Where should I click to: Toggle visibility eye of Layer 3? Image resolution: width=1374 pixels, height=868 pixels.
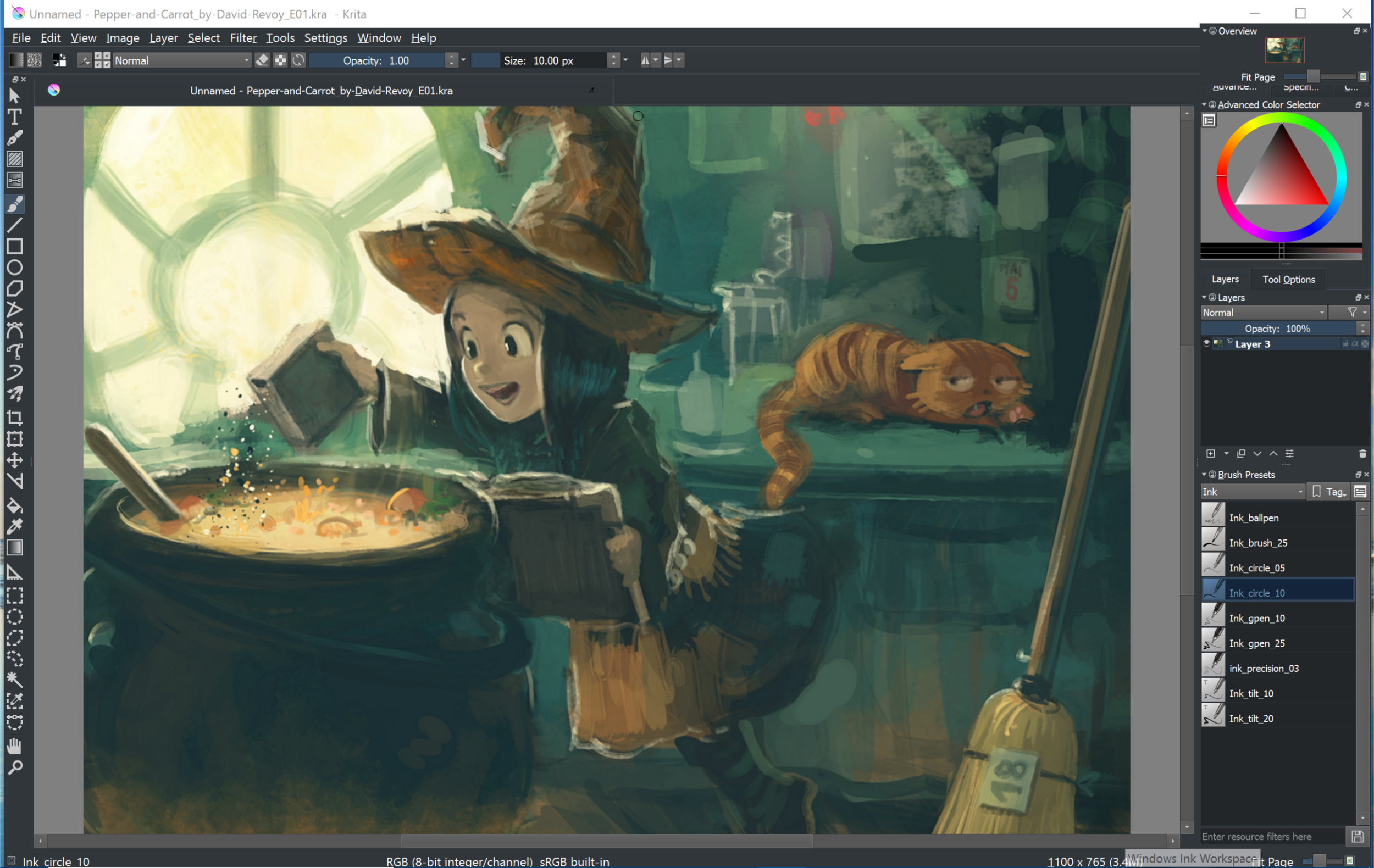point(1206,343)
